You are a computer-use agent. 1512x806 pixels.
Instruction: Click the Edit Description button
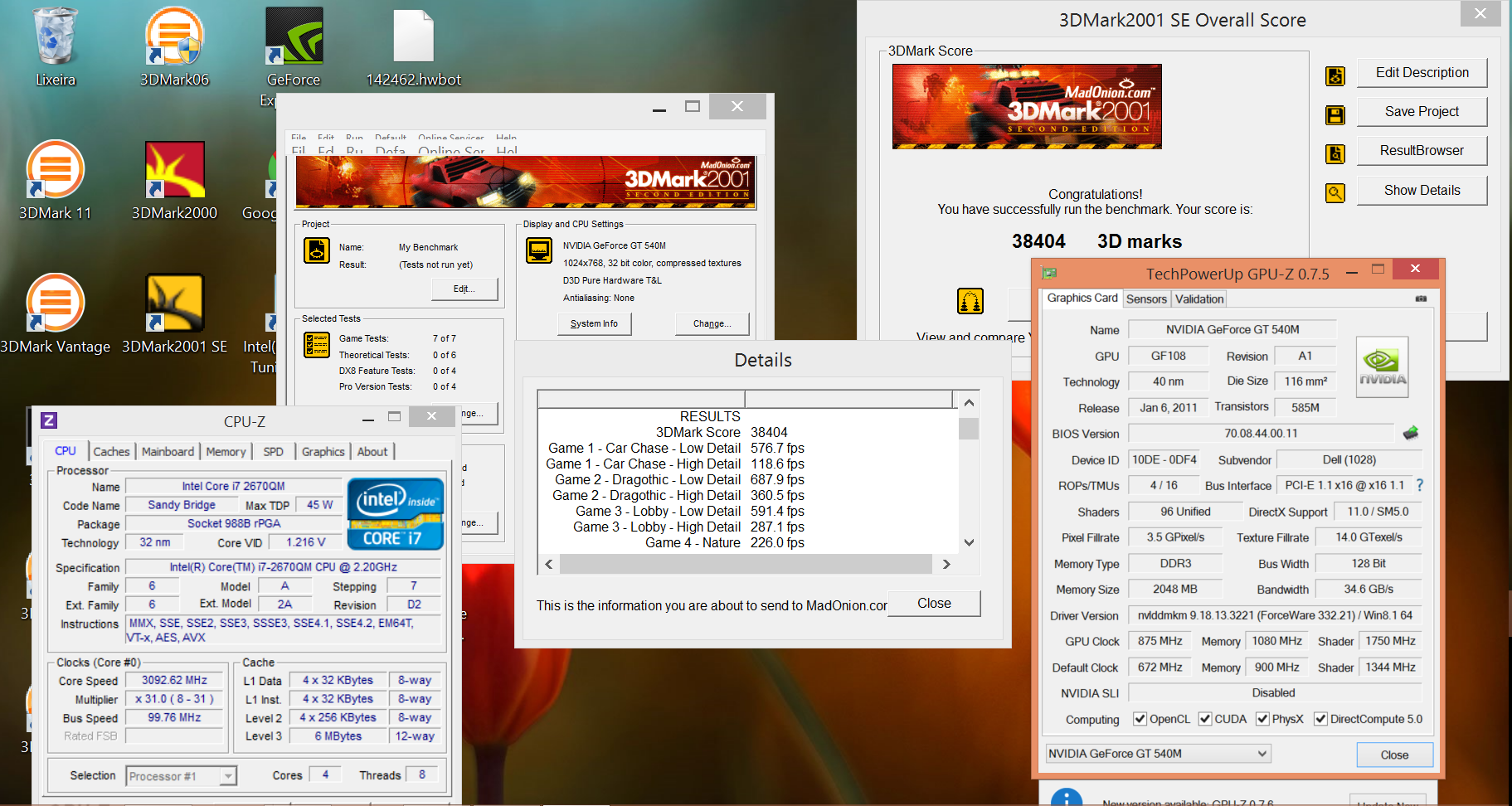1422,72
